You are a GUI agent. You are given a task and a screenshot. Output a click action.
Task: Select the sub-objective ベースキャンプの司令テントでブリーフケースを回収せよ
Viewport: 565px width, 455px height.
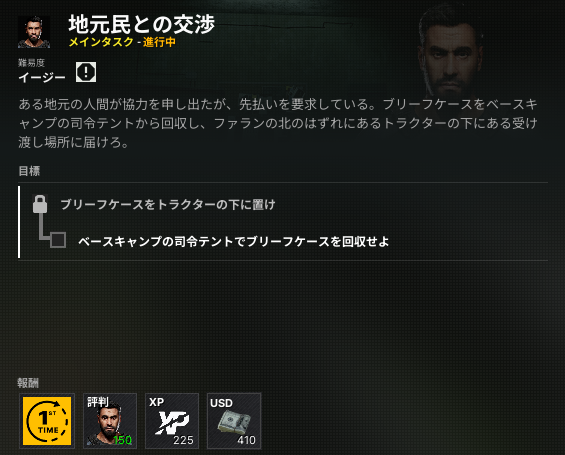233,241
